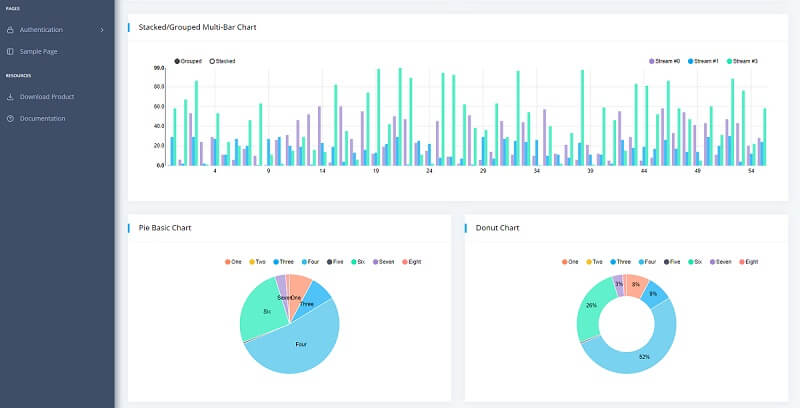
Task: Click 'One' label in Donut Chart legend
Action: pos(573,261)
